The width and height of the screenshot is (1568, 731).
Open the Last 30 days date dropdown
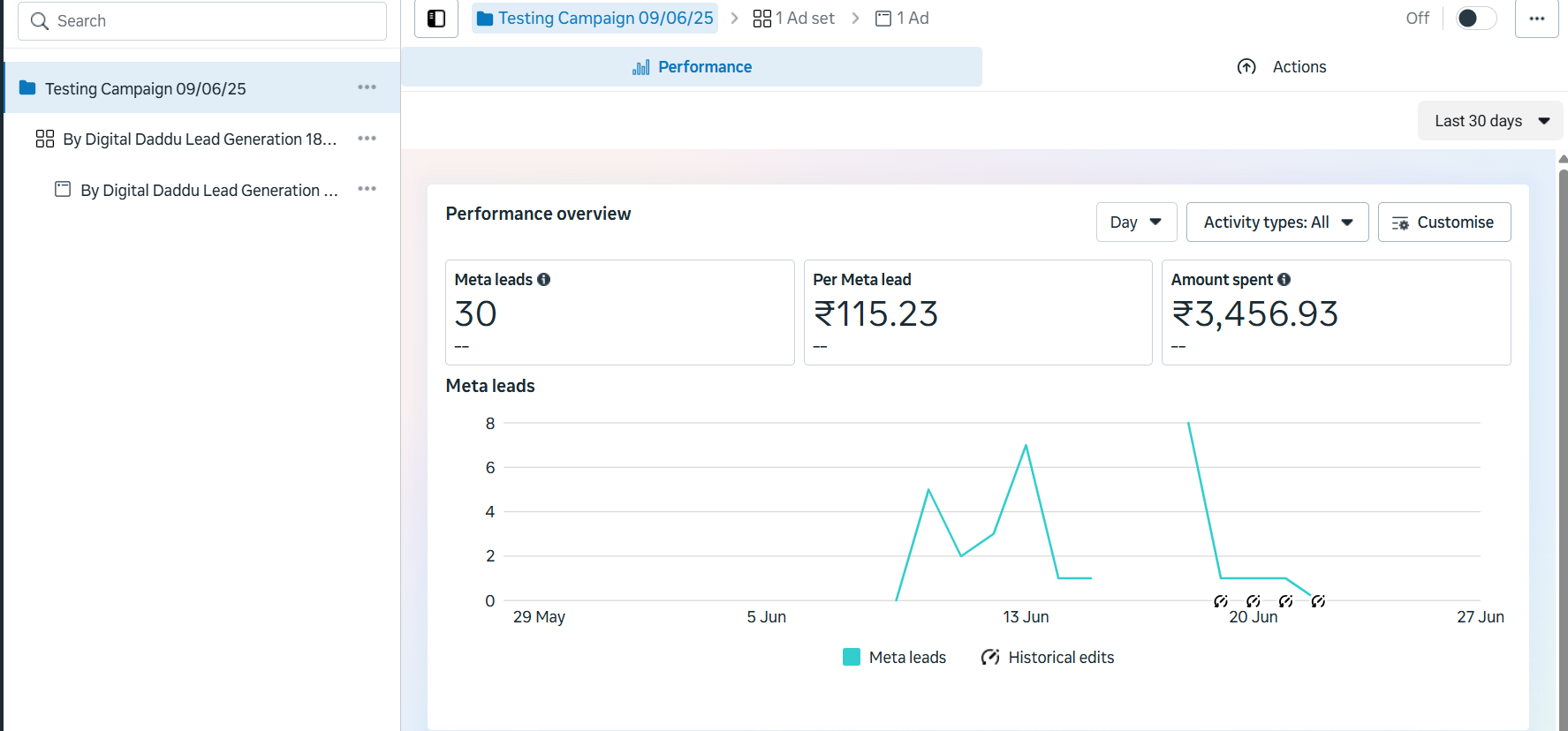click(x=1490, y=121)
